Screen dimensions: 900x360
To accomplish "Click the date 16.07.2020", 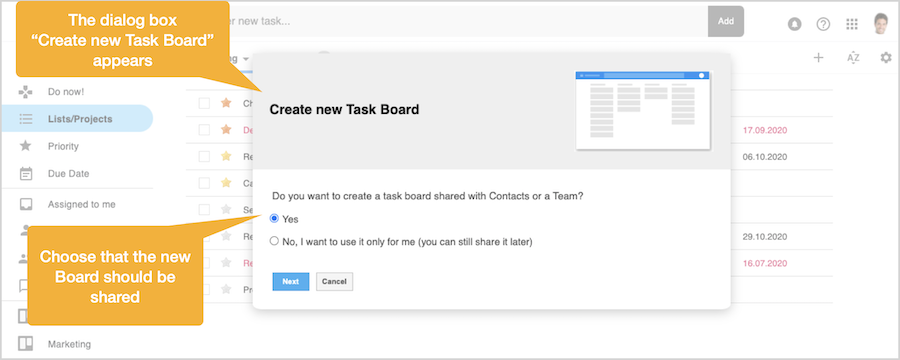I will pyautogui.click(x=765, y=264).
